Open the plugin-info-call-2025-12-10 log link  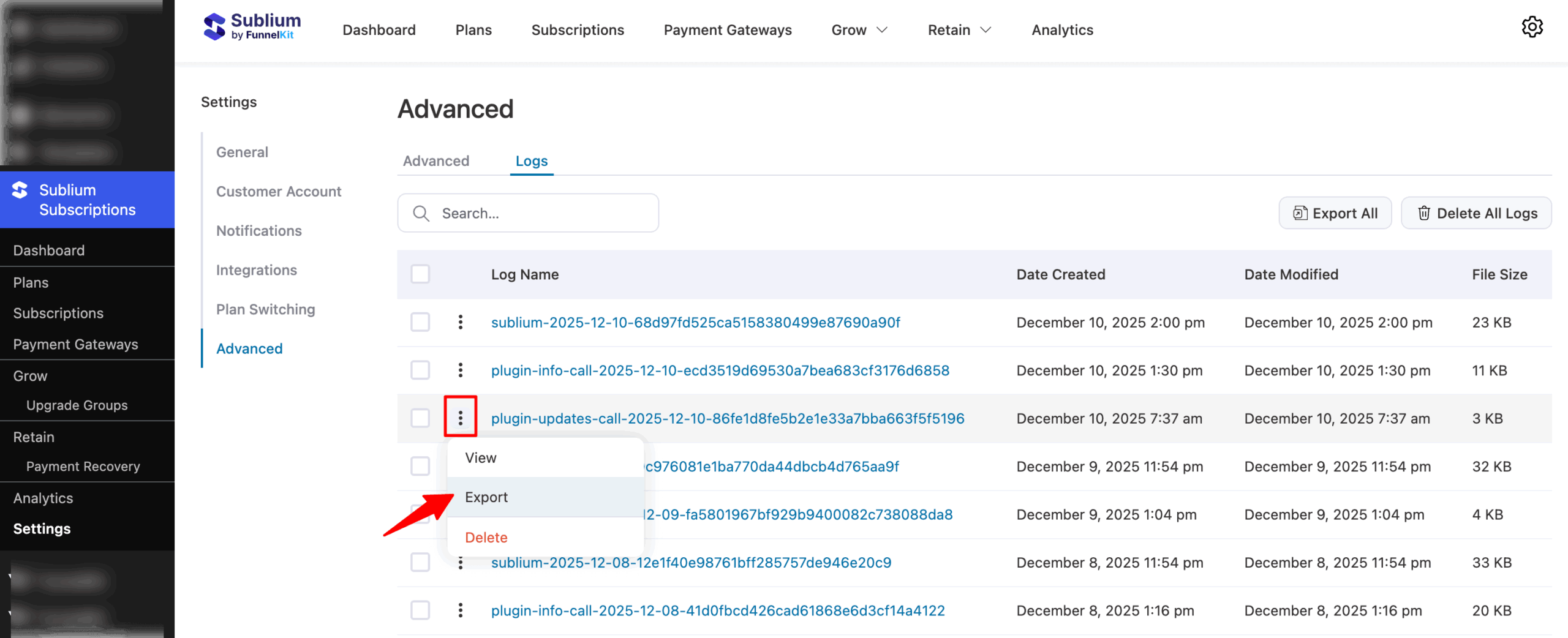[x=720, y=370]
